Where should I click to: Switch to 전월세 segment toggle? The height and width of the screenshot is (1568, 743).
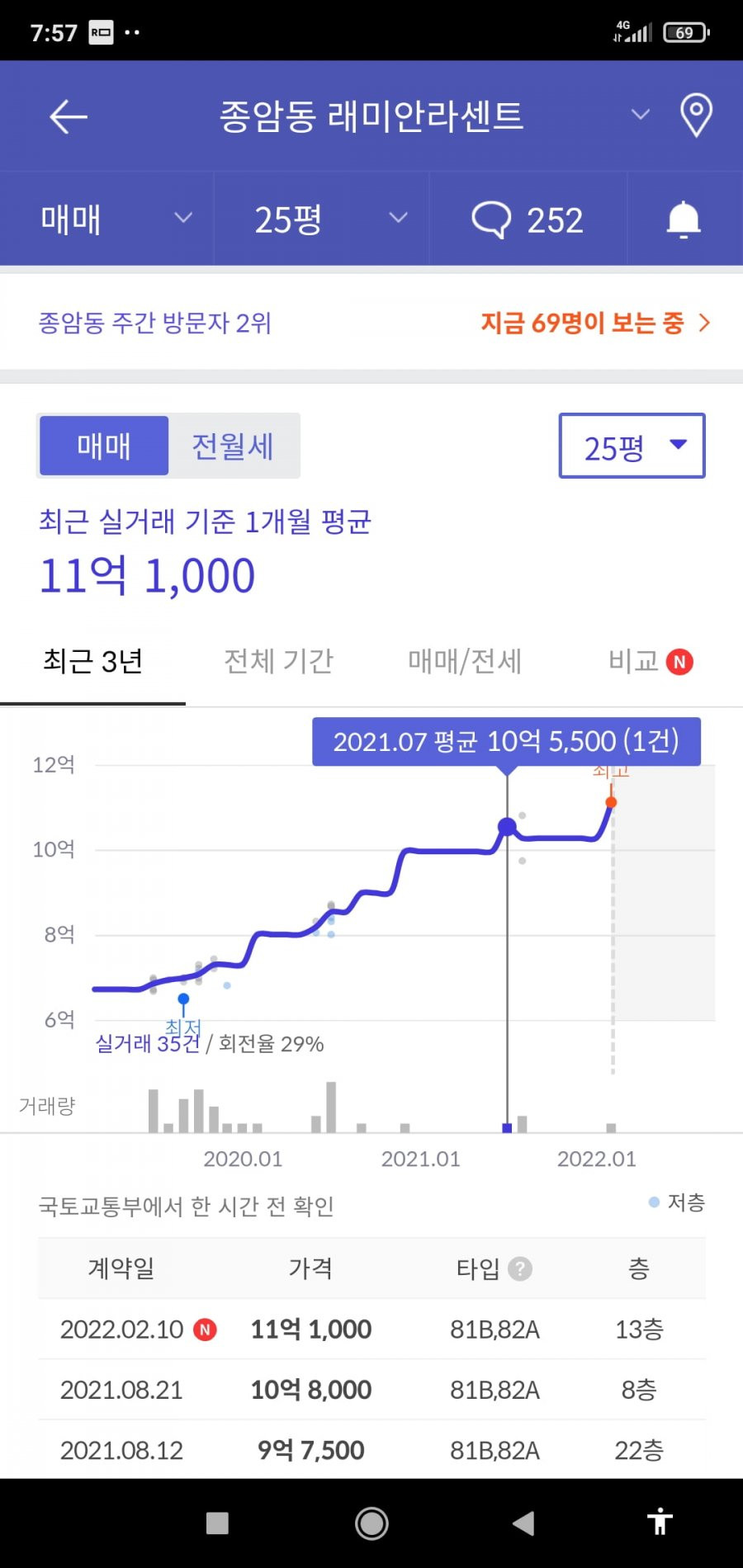[233, 446]
